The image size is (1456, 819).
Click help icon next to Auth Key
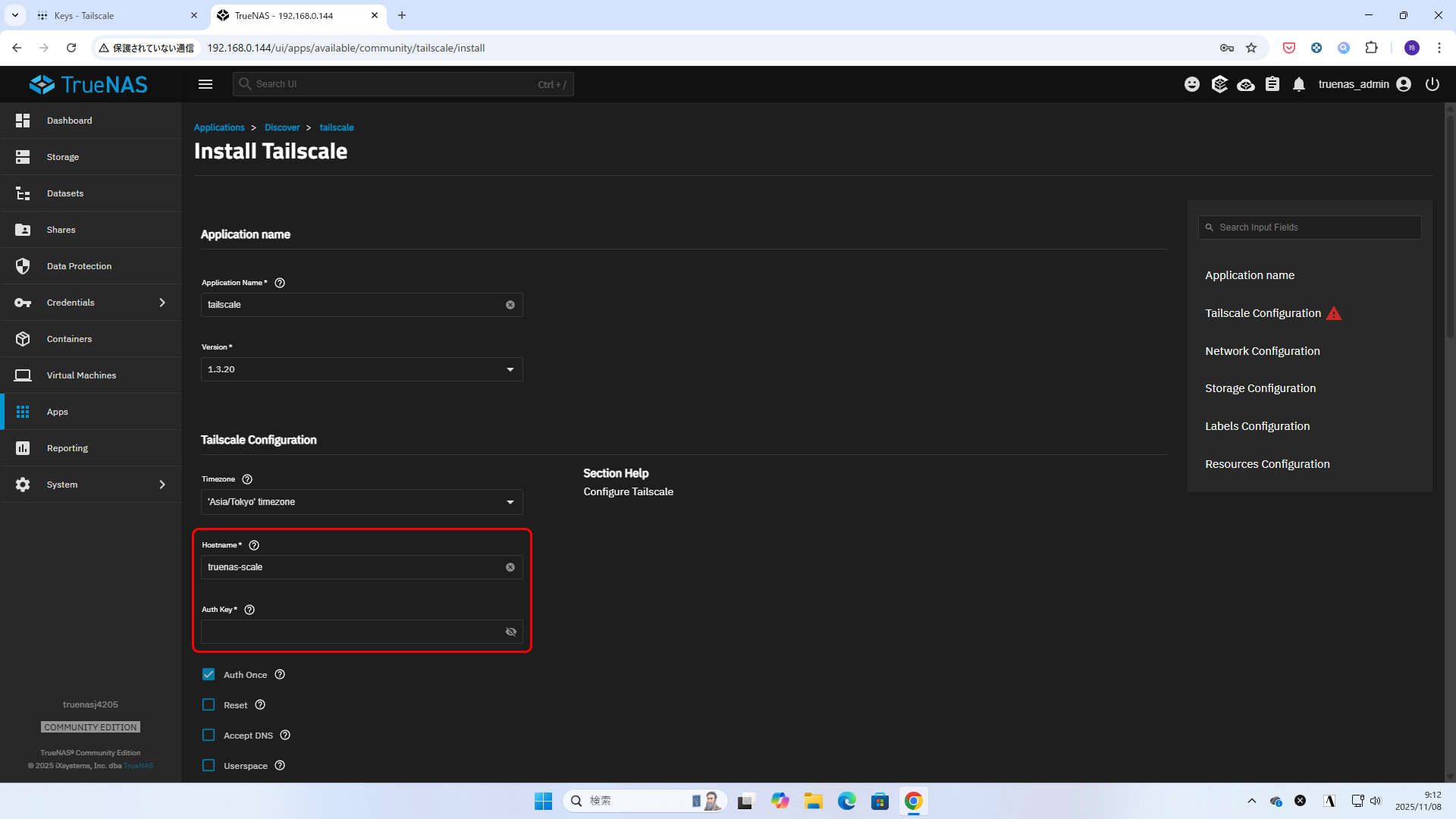[x=249, y=610]
